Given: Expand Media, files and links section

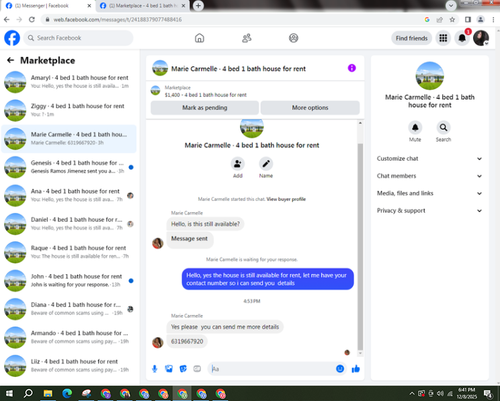Looking at the screenshot, I should (430, 193).
